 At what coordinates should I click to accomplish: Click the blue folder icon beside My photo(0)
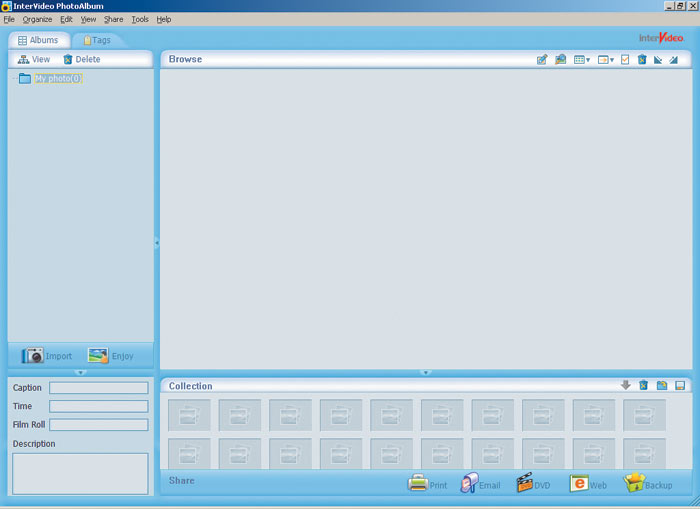tap(25, 79)
